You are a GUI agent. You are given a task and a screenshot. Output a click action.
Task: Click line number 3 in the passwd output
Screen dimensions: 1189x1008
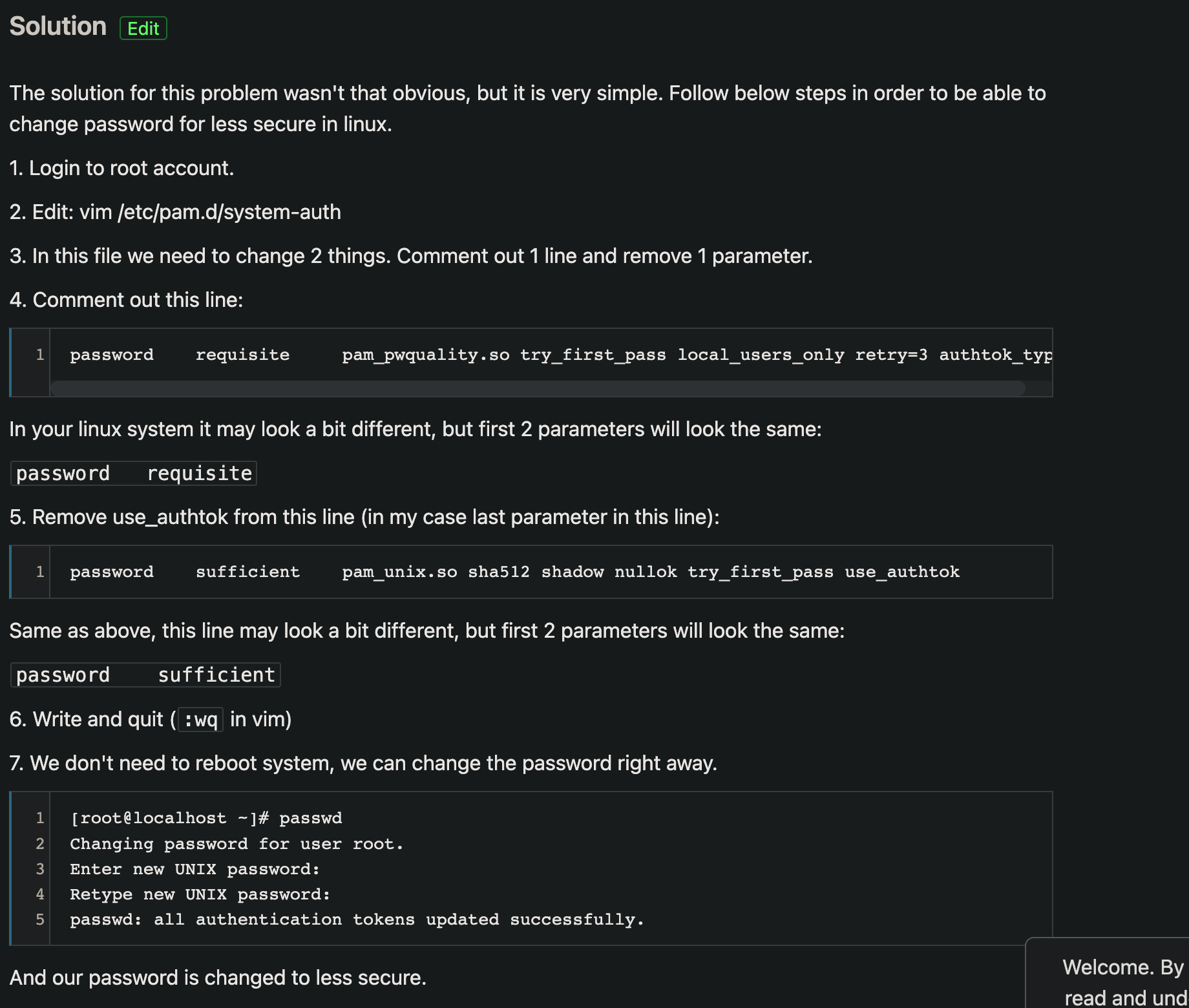[x=40, y=869]
